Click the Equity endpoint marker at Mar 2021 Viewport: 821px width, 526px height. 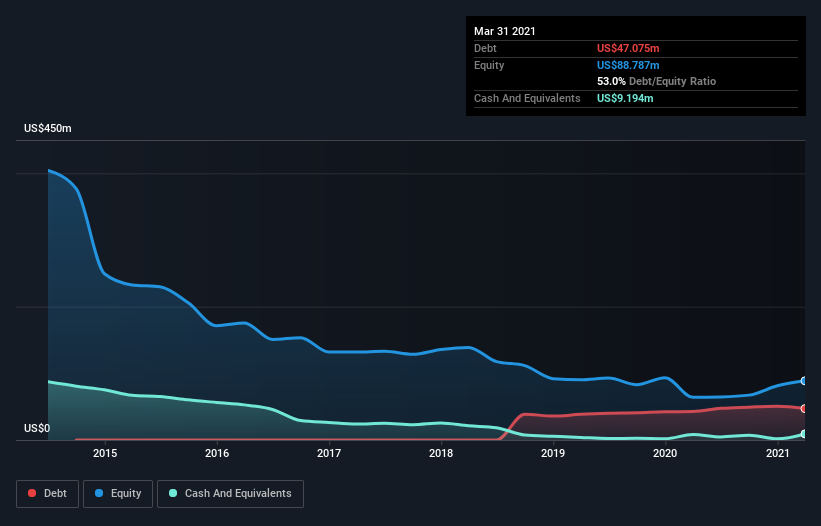tap(803, 381)
